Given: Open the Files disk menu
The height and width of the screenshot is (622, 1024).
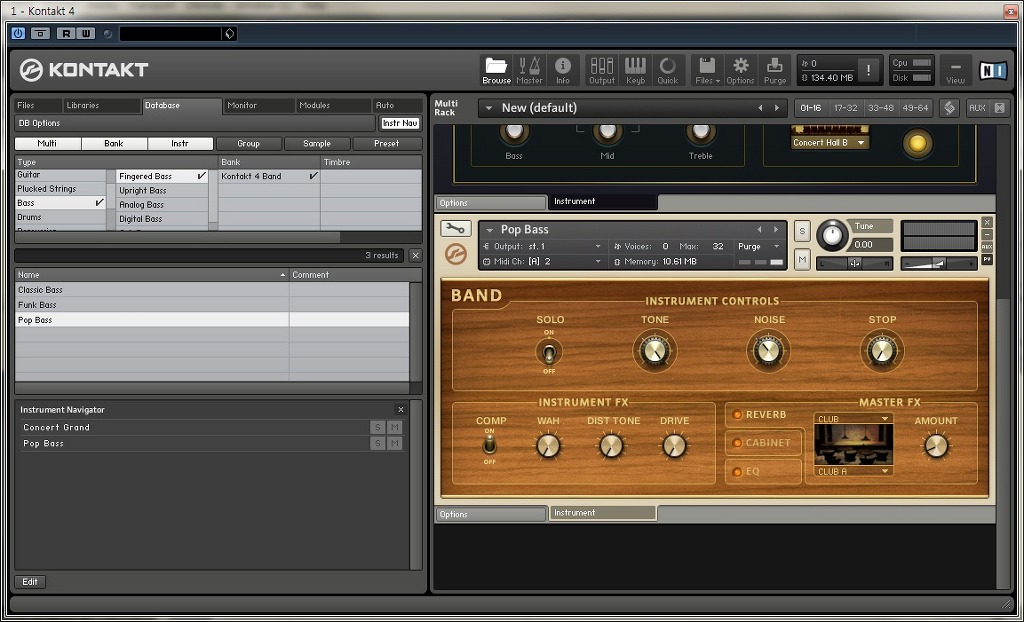Looking at the screenshot, I should coord(707,70).
